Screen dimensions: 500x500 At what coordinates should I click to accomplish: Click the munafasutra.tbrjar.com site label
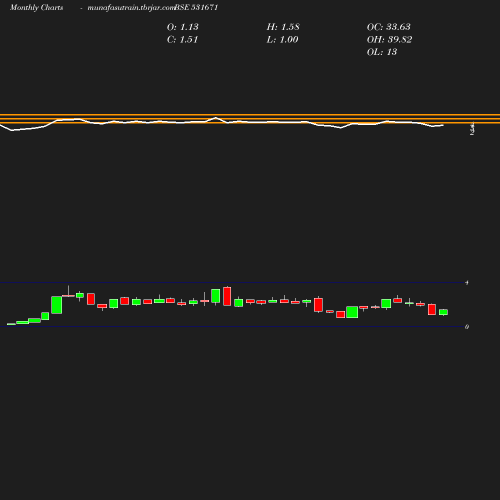pos(131,8)
